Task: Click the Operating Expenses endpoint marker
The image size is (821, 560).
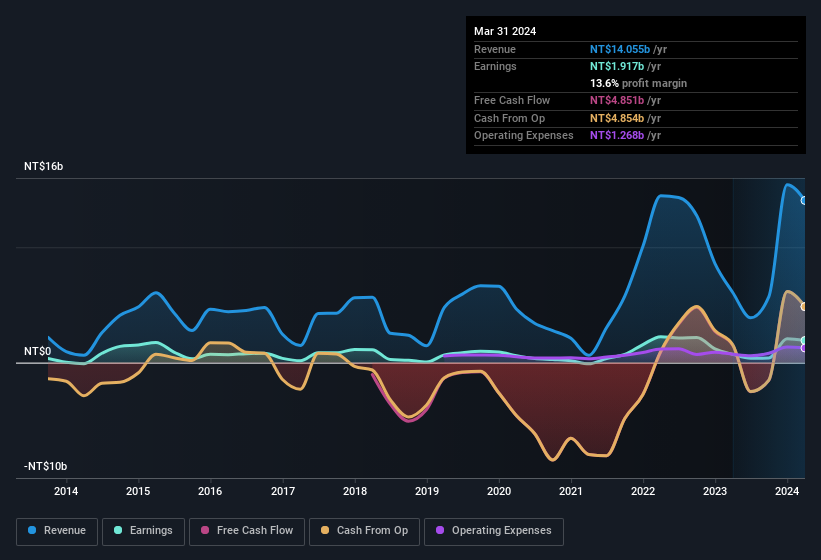Action: [804, 348]
